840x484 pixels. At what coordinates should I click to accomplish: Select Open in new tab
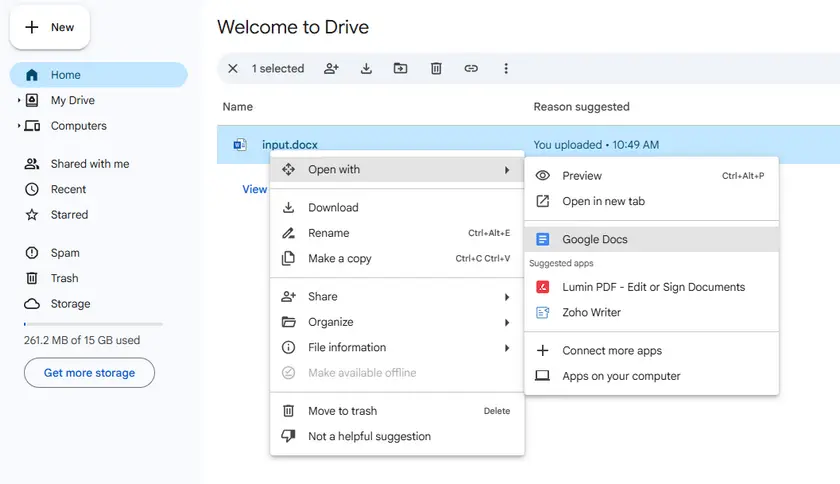pyautogui.click(x=651, y=201)
